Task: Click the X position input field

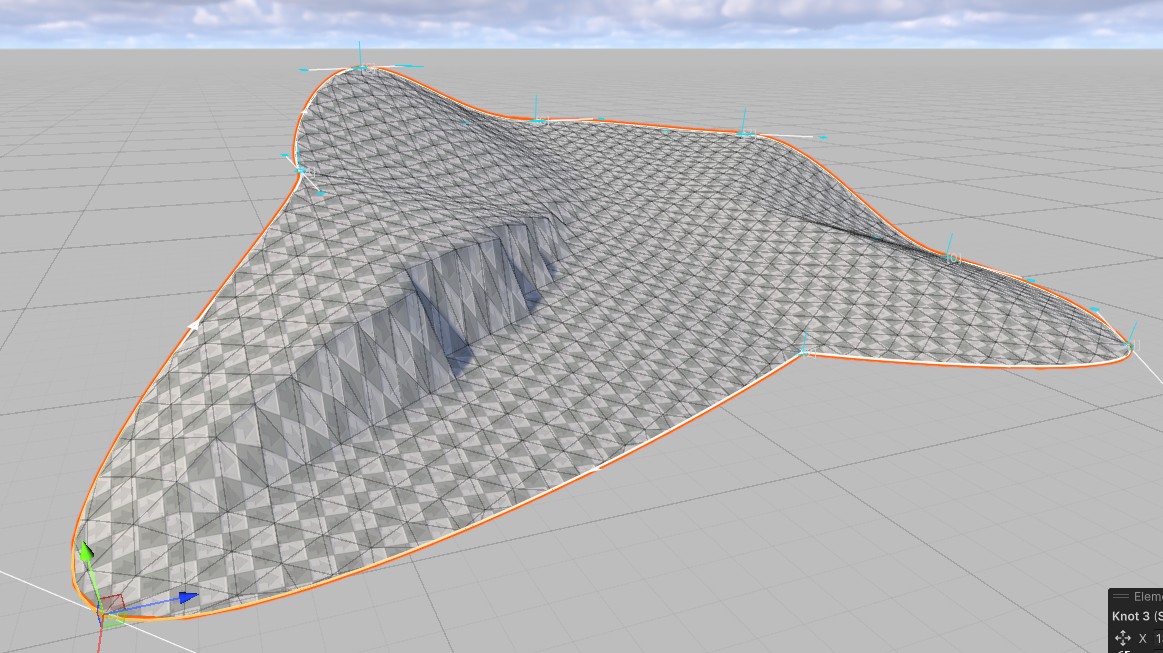Action: [1158, 638]
